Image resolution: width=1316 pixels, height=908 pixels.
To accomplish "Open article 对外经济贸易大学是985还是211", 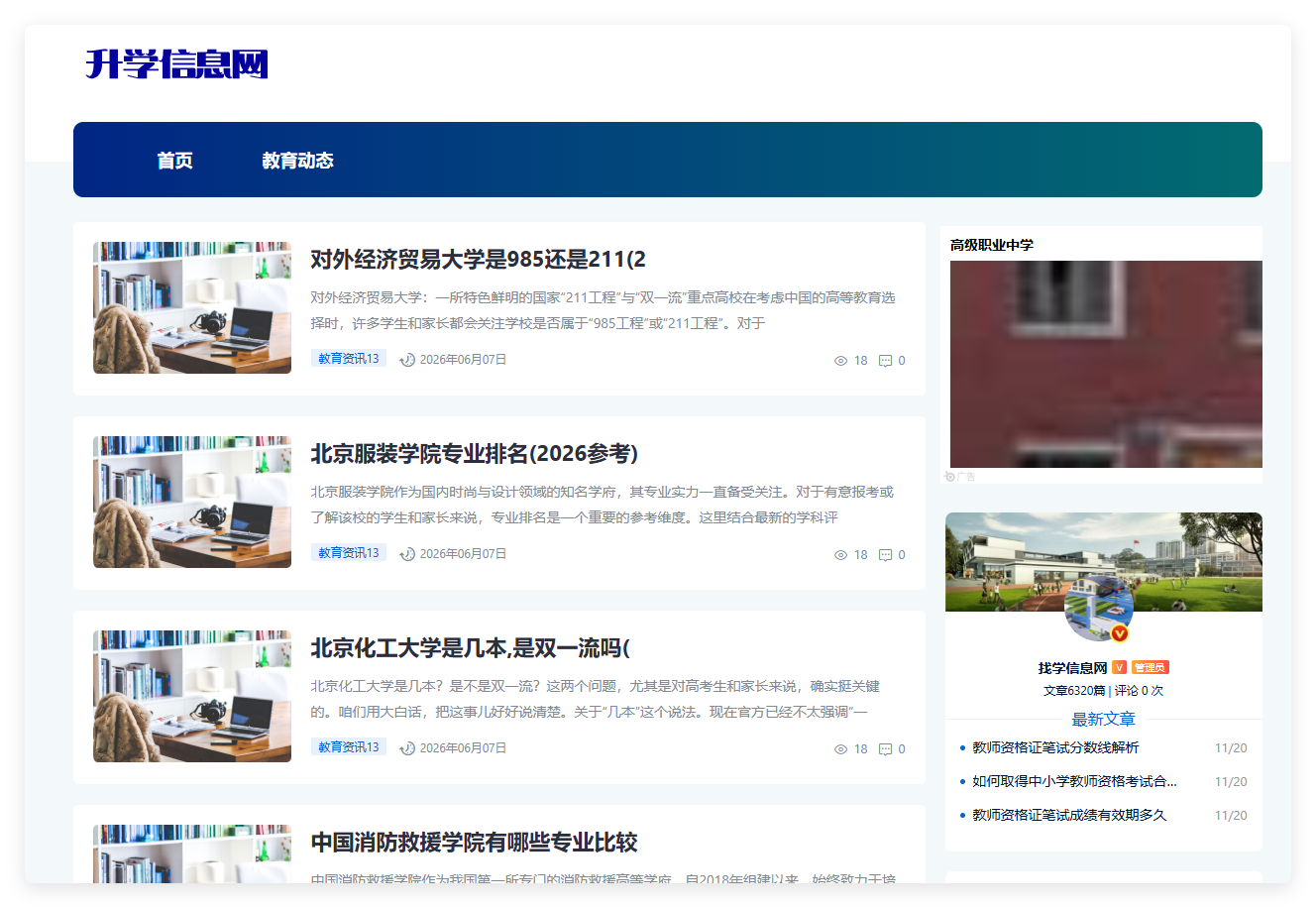I will coord(478,260).
